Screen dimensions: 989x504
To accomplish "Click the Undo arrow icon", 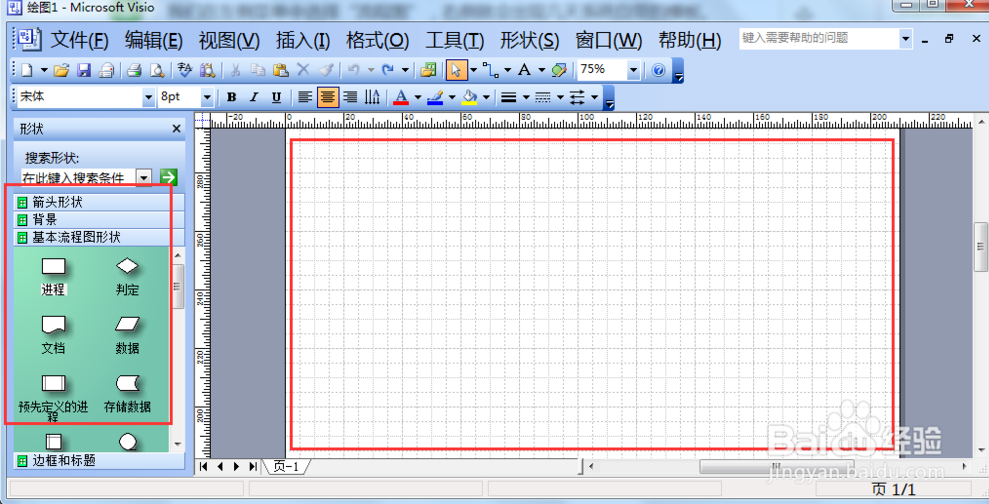I will 354,70.
